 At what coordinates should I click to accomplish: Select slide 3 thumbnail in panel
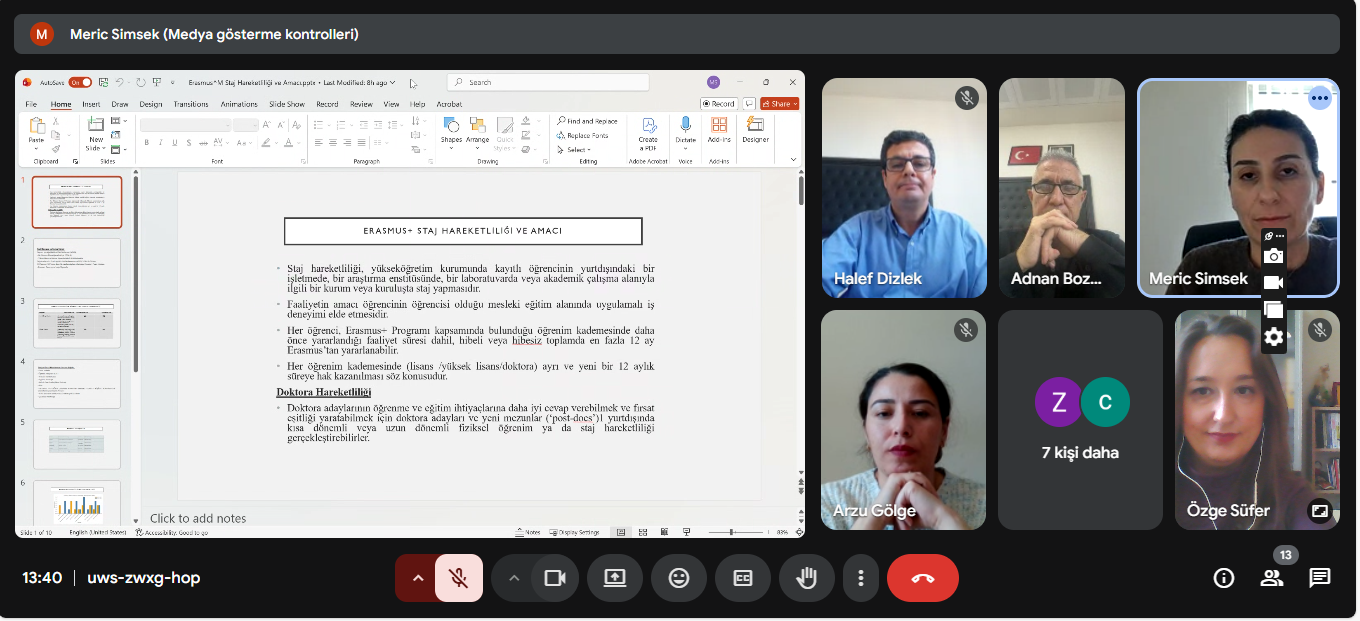[77, 323]
